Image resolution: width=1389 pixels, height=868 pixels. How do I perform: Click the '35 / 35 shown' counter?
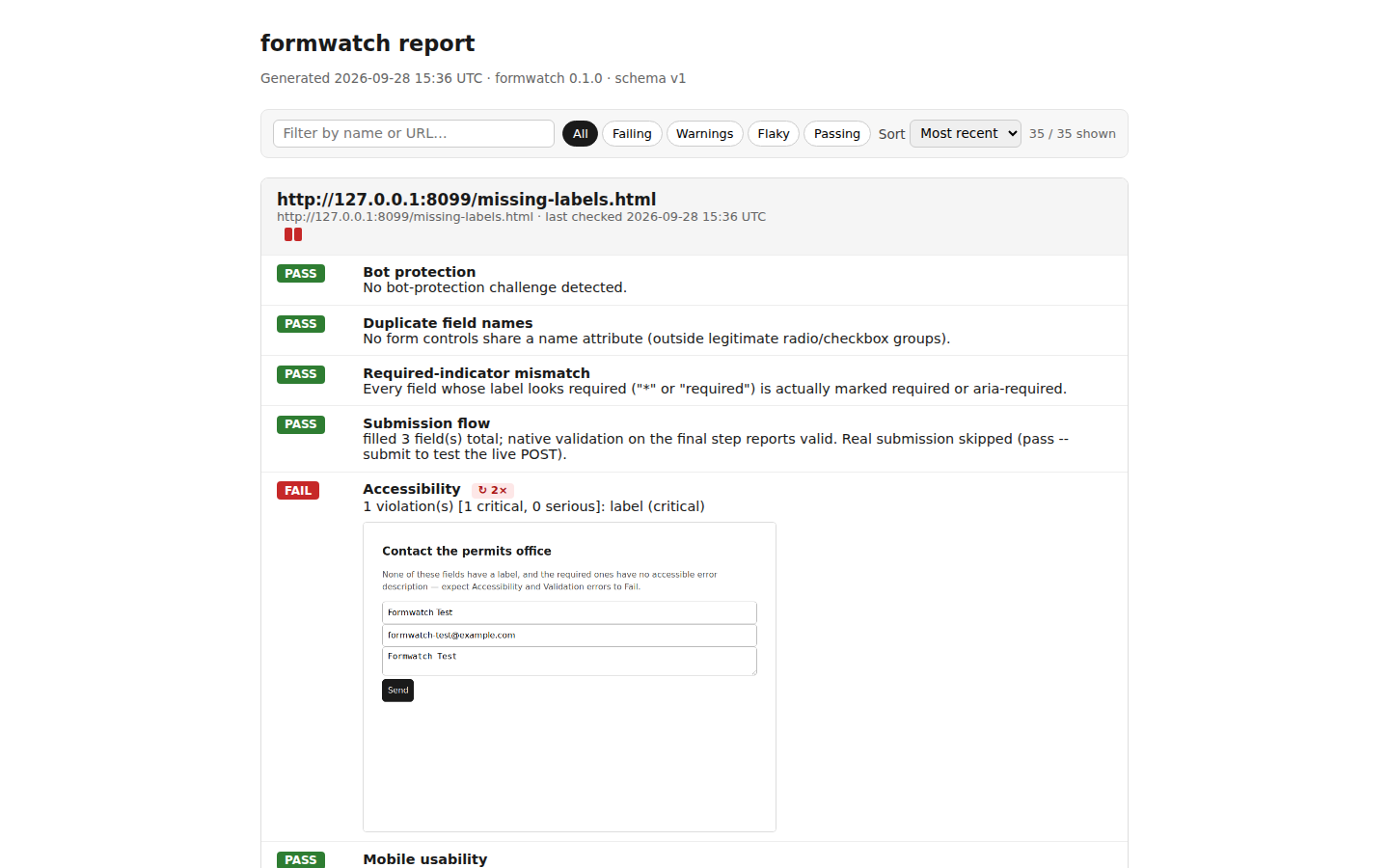pyautogui.click(x=1072, y=134)
